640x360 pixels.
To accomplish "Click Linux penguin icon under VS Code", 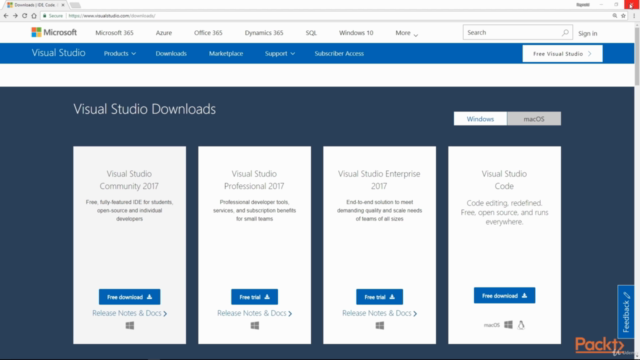I will tap(521, 325).
